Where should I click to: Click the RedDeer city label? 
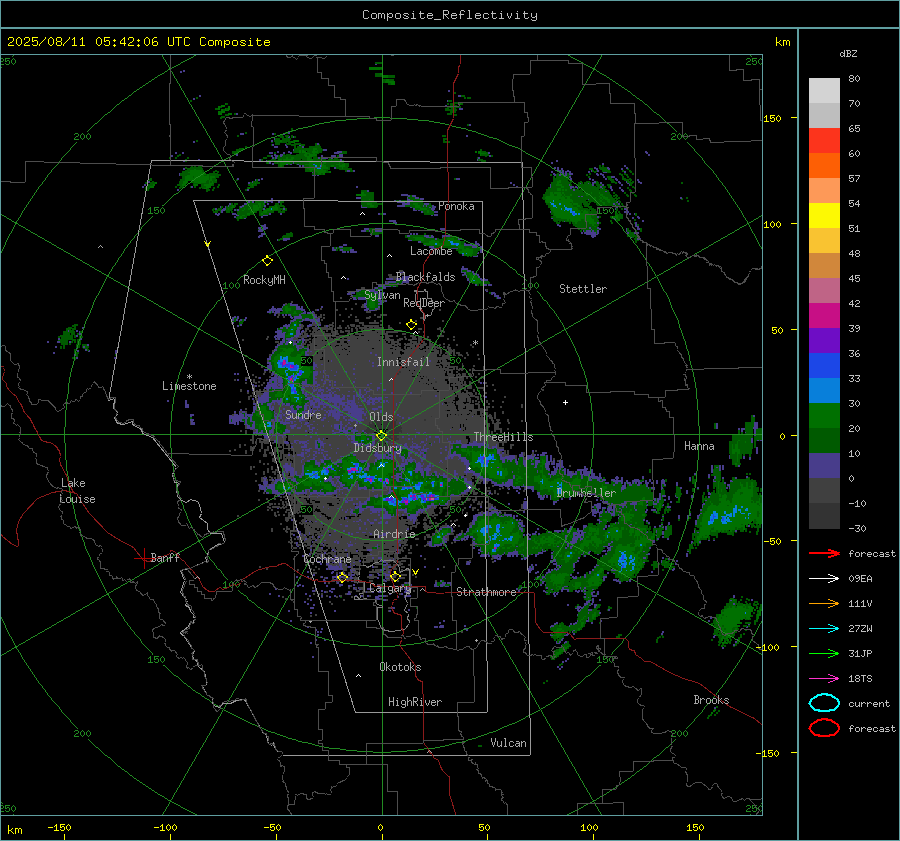tap(424, 303)
